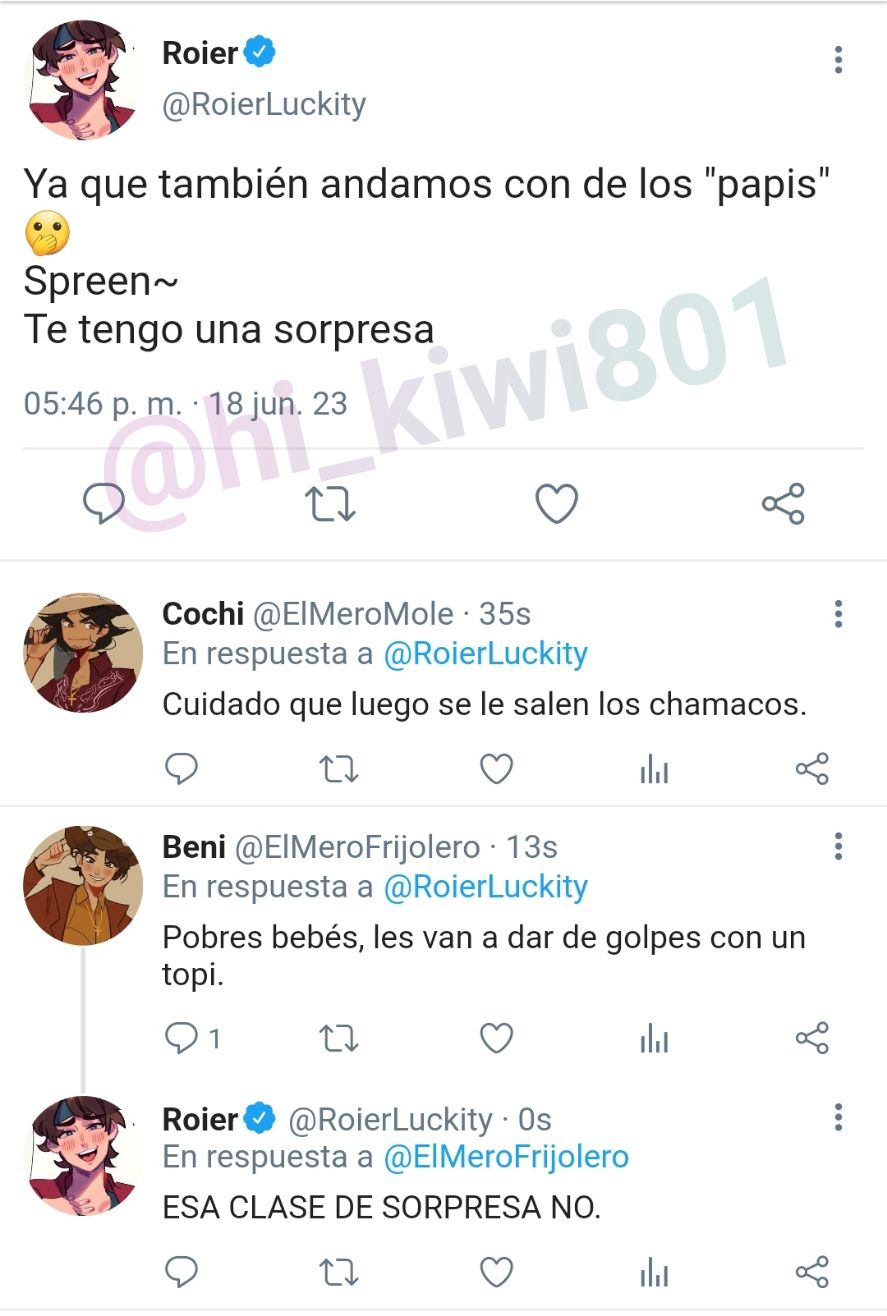Retweet the main "Te tengo una sorpresa" tweet
The height and width of the screenshot is (1316, 887).
(x=330, y=504)
